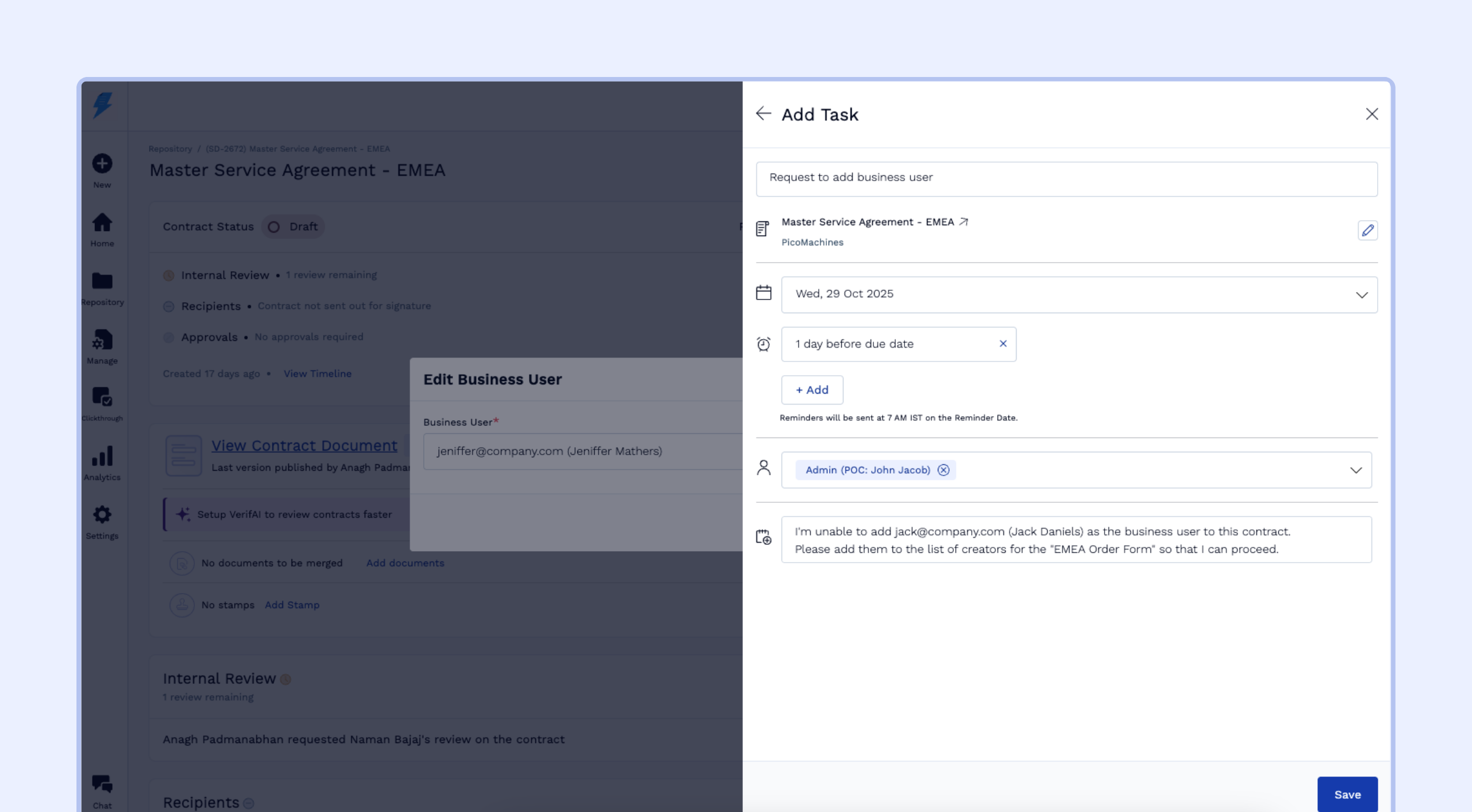The height and width of the screenshot is (812, 1472).
Task: Go to Home in the sidebar
Action: point(102,229)
